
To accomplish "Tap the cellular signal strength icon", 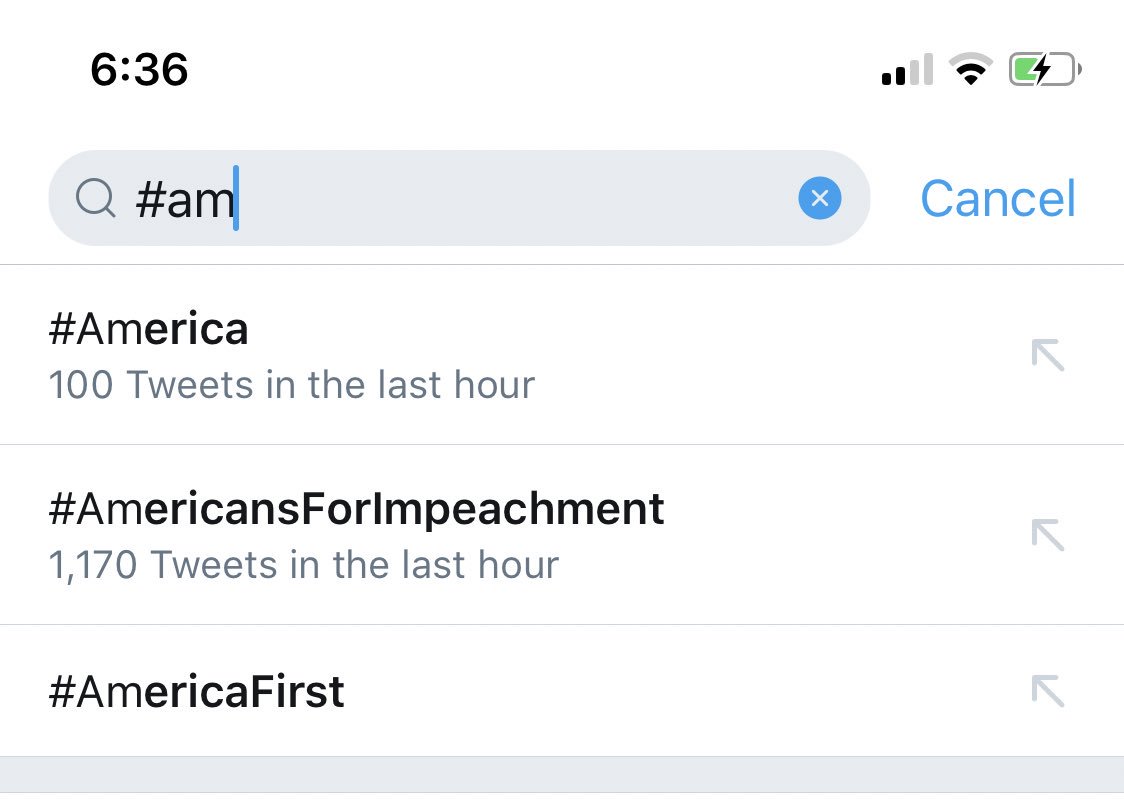I will (907, 71).
